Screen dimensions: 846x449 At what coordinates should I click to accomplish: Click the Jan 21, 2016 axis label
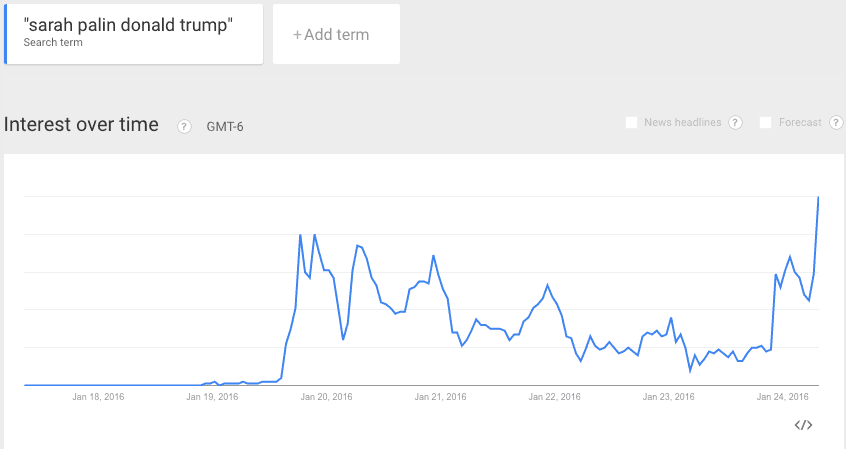(440, 397)
